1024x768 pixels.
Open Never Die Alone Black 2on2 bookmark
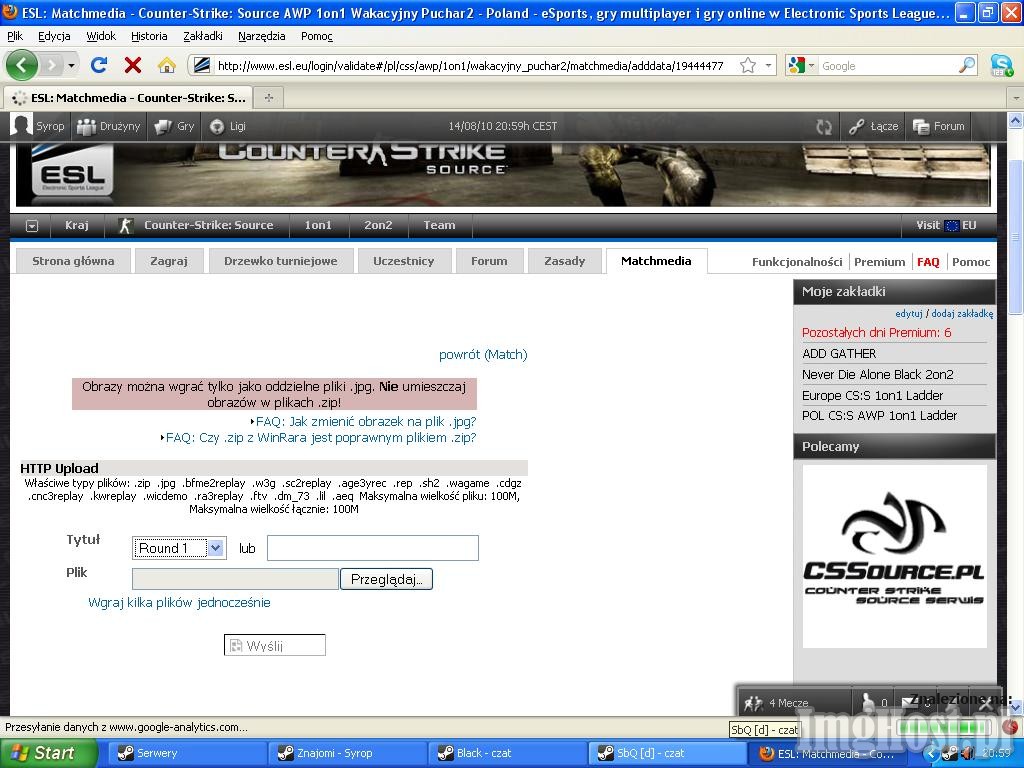[x=878, y=374]
